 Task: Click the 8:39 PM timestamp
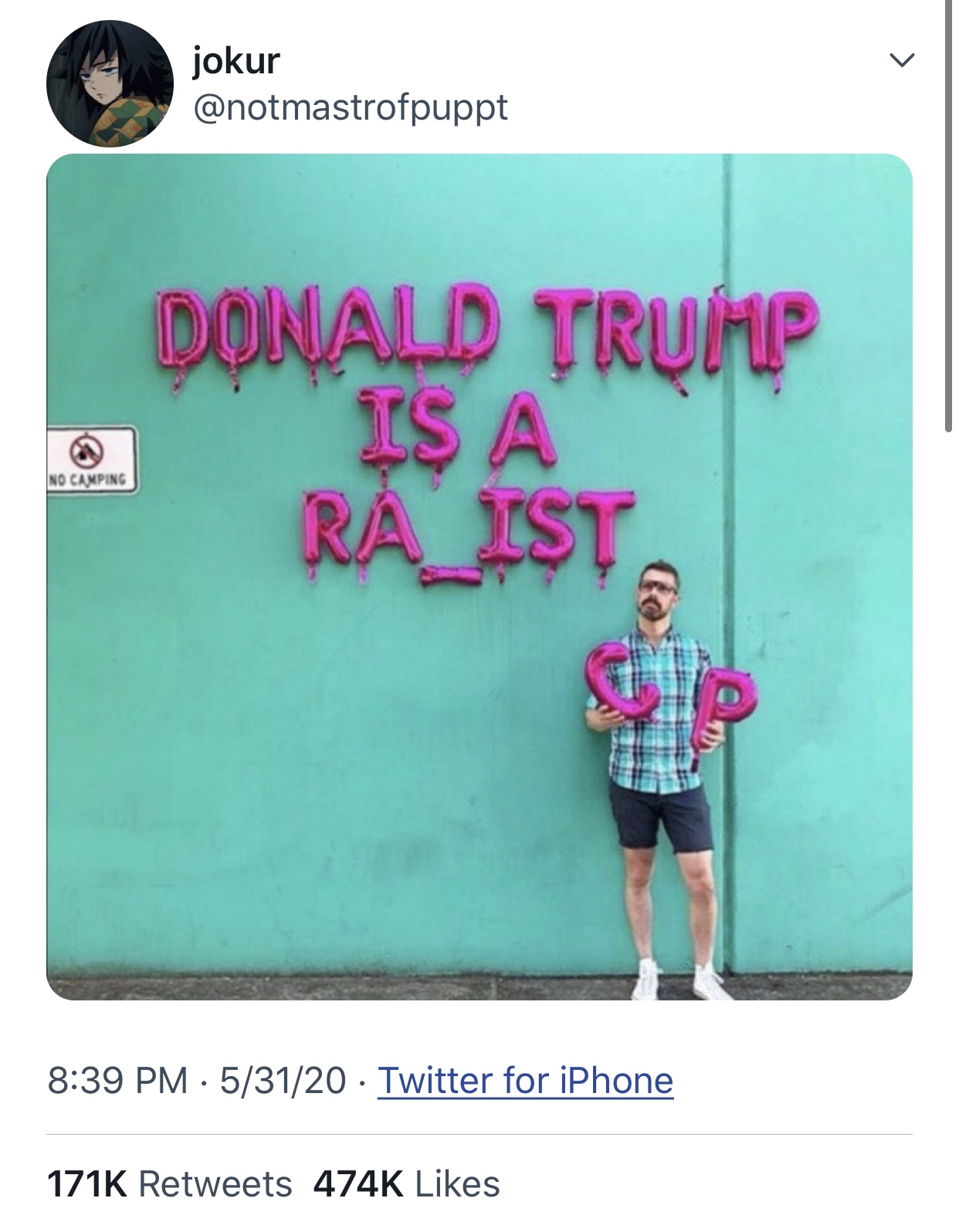117,1080
